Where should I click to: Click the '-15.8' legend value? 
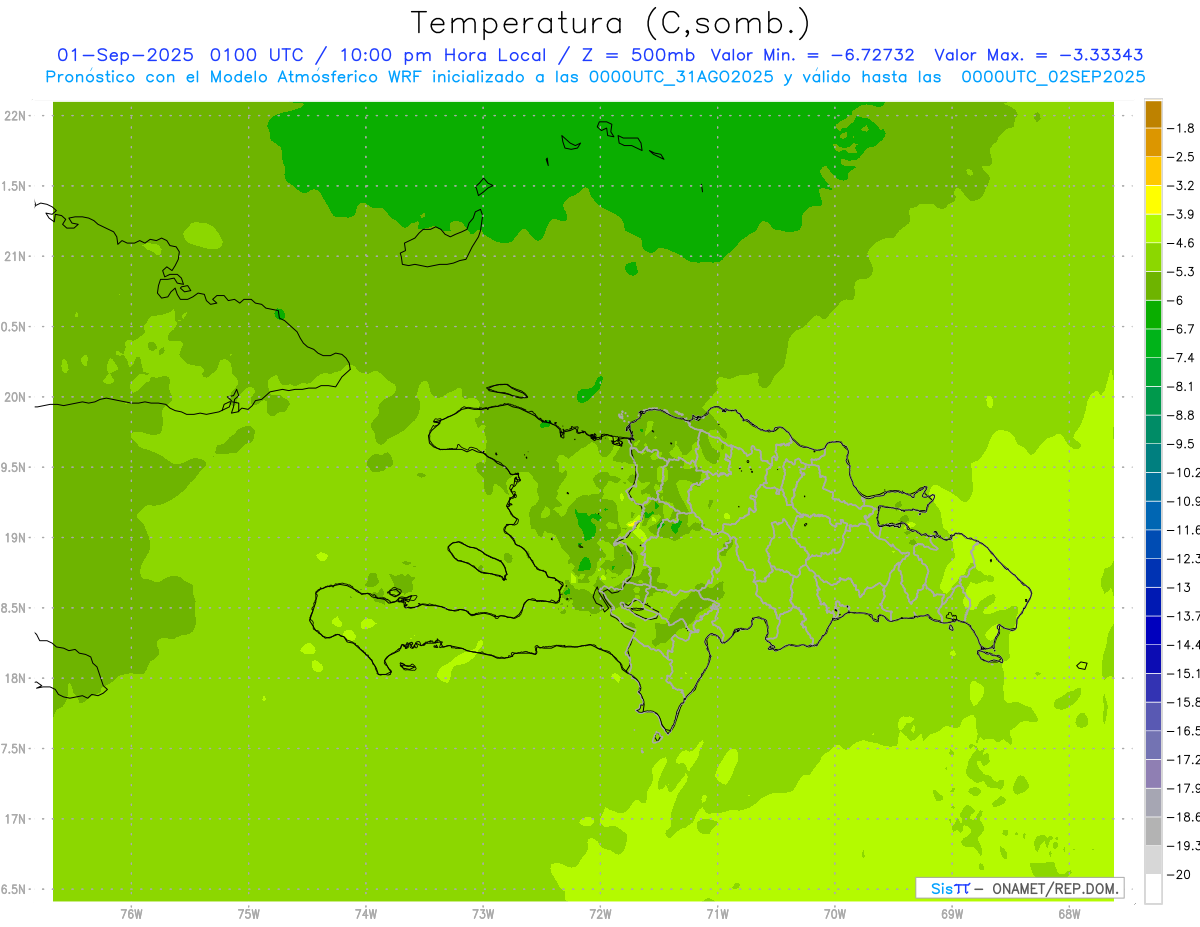pyautogui.click(x=1184, y=702)
